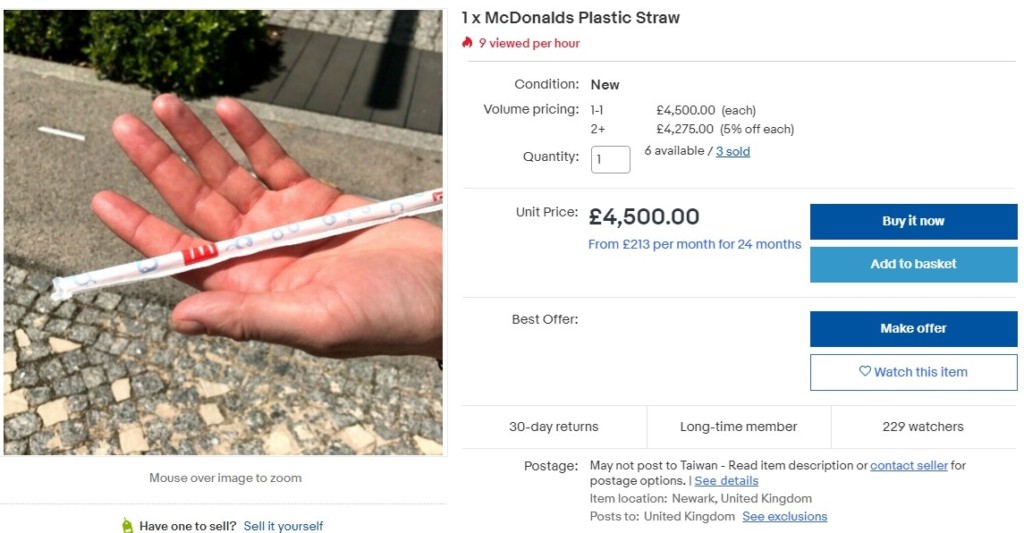The width and height of the screenshot is (1024, 533).
Task: View the £213 per month financing offer
Action: tap(694, 244)
